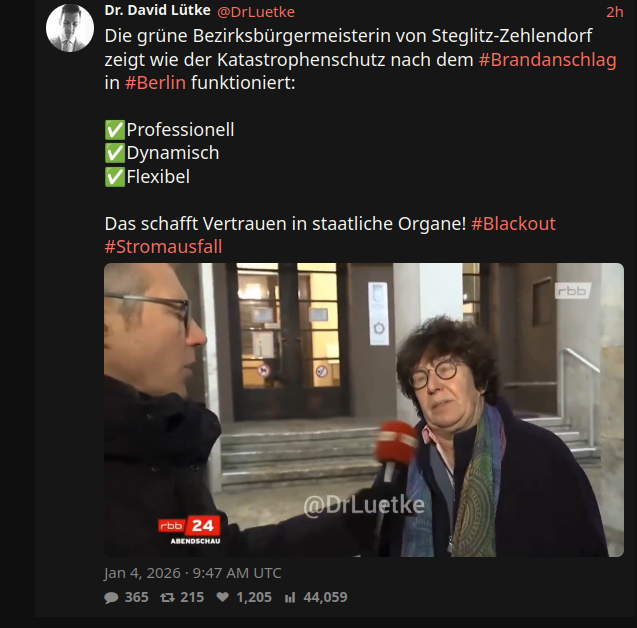Open the #Blackout hashtag link
This screenshot has height=628, width=637.
coord(513,223)
